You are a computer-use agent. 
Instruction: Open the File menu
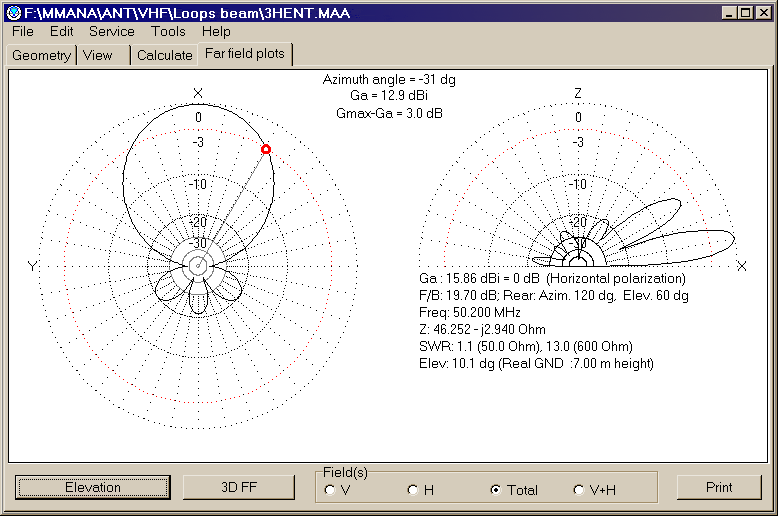[x=23, y=31]
